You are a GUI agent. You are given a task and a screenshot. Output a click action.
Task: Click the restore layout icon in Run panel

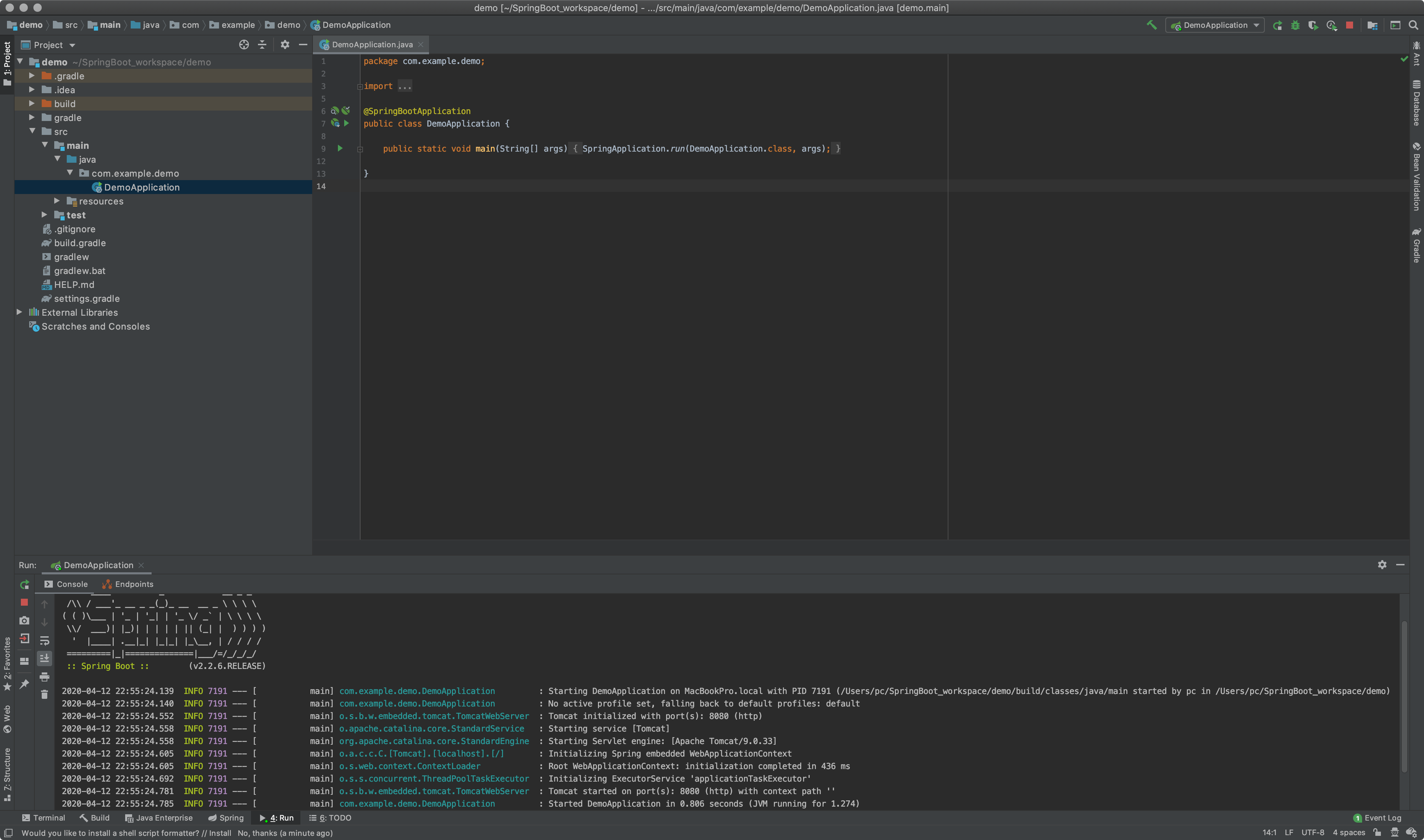(24, 661)
